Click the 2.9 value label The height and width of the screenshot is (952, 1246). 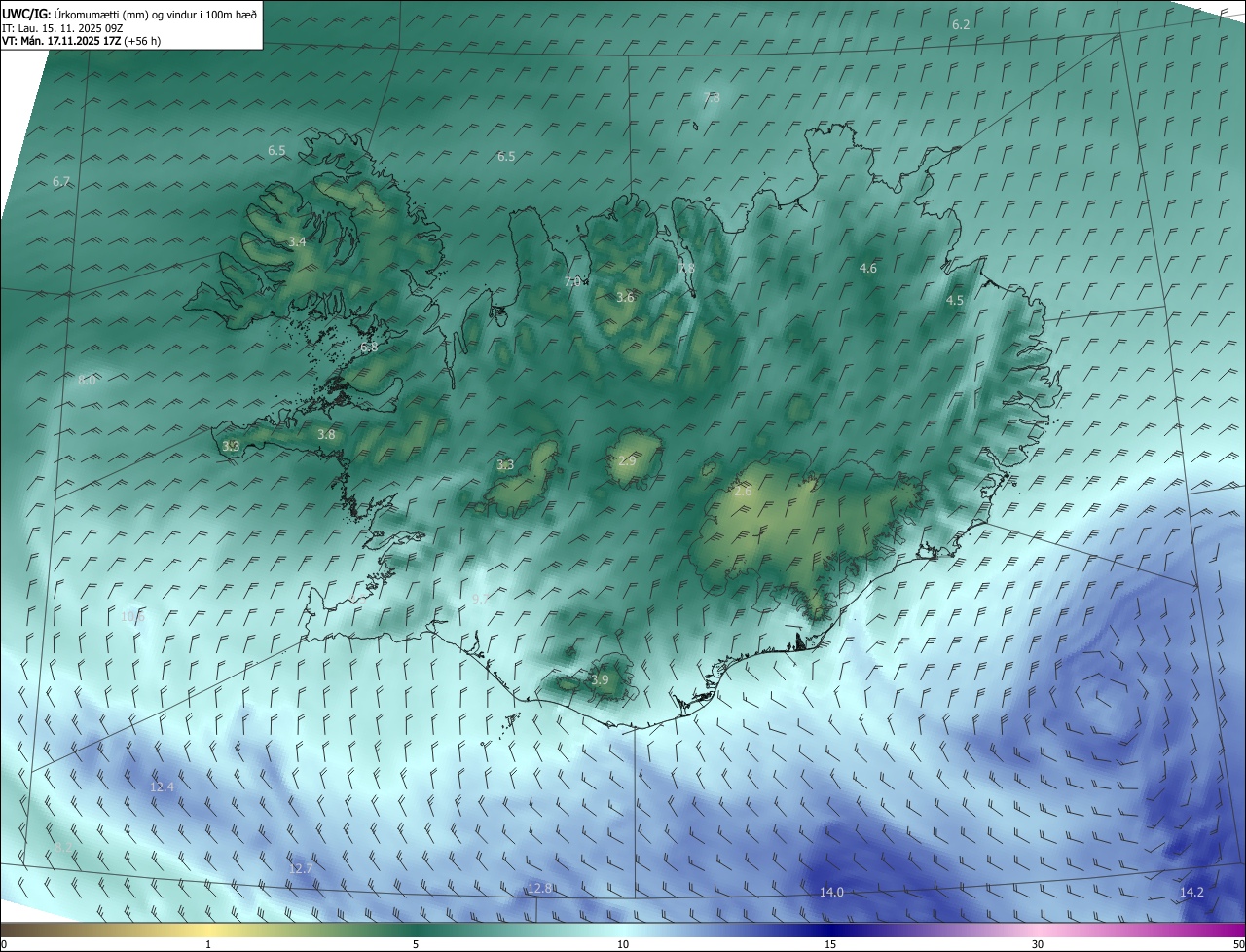[x=627, y=460]
